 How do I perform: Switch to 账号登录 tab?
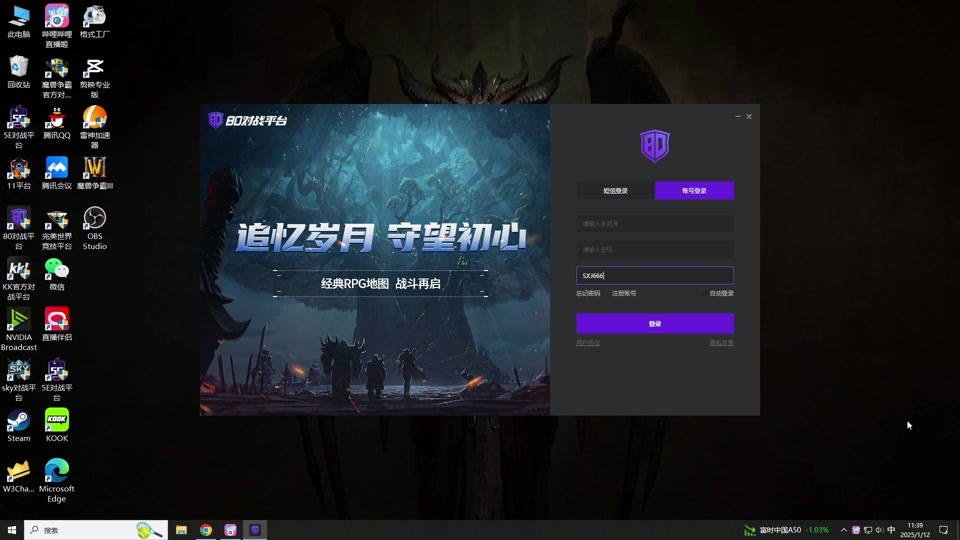point(694,190)
